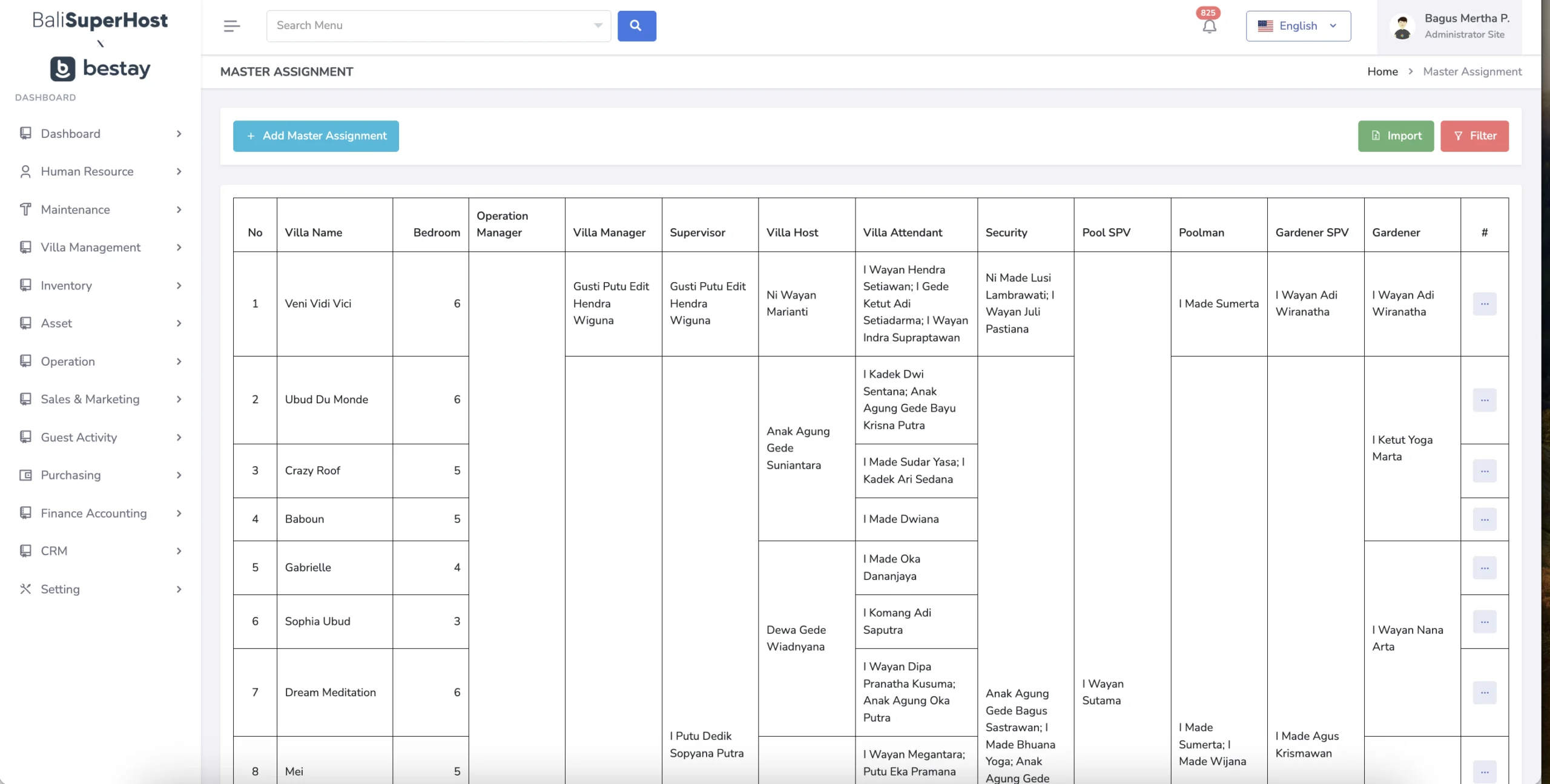This screenshot has width=1550, height=784.
Task: Click the Guest Activity sidebar icon
Action: pos(25,437)
